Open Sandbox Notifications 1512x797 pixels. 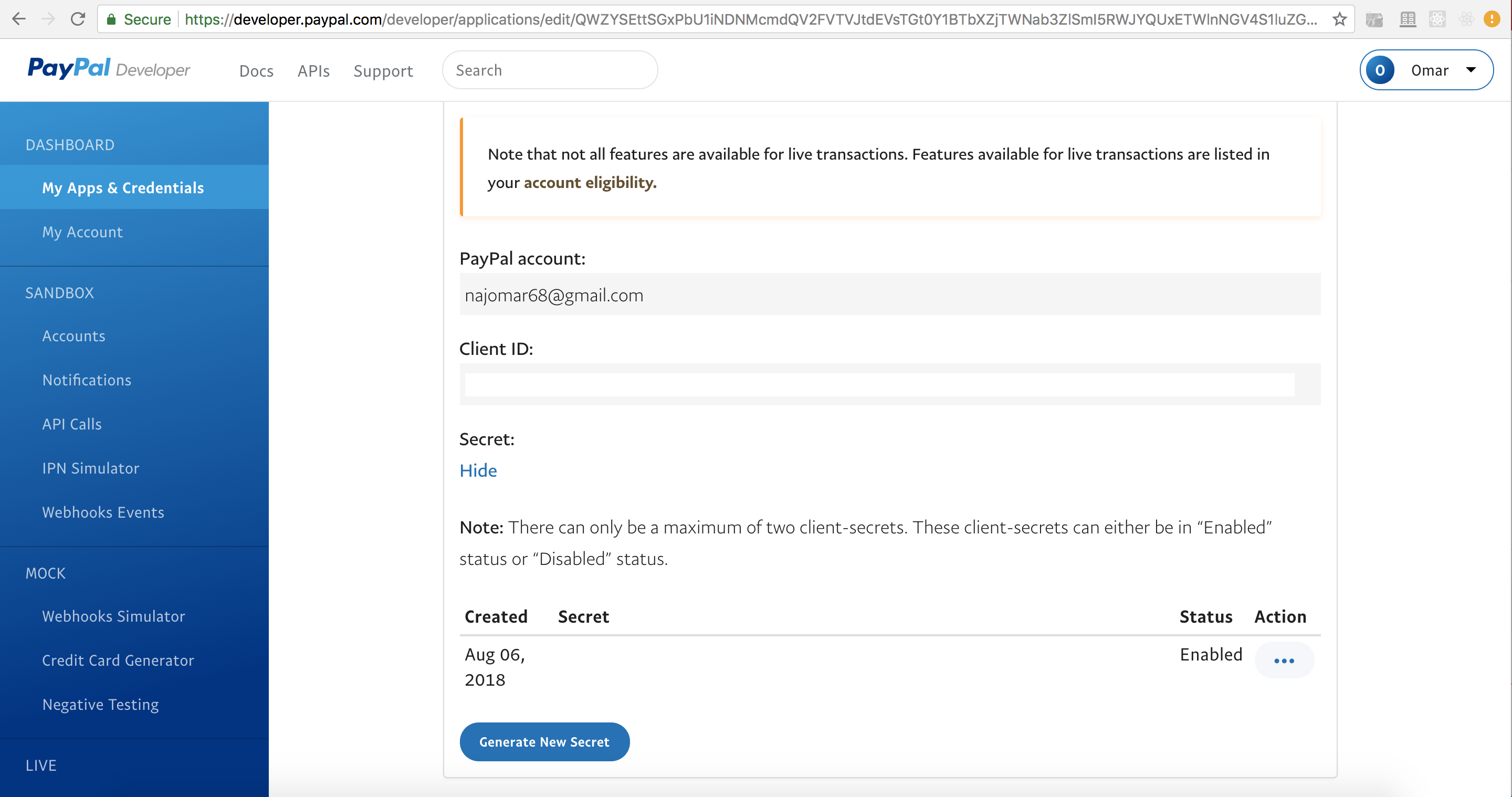[87, 380]
